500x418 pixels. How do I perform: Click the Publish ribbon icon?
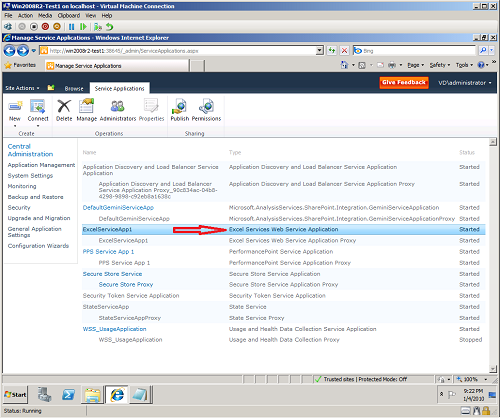click(x=180, y=106)
